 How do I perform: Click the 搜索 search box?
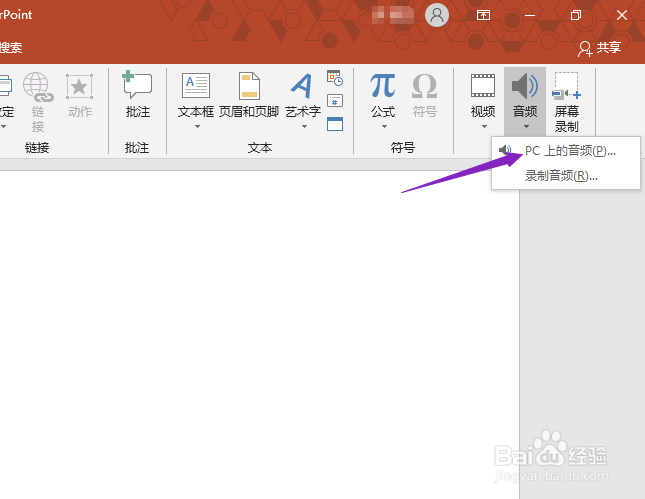click(11, 48)
